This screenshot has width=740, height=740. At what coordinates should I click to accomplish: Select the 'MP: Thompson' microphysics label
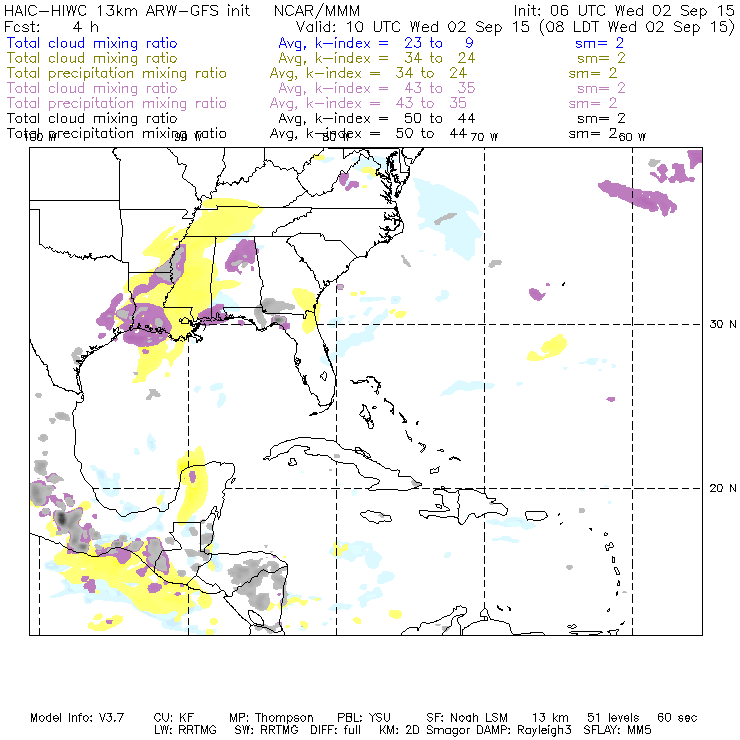(271, 718)
